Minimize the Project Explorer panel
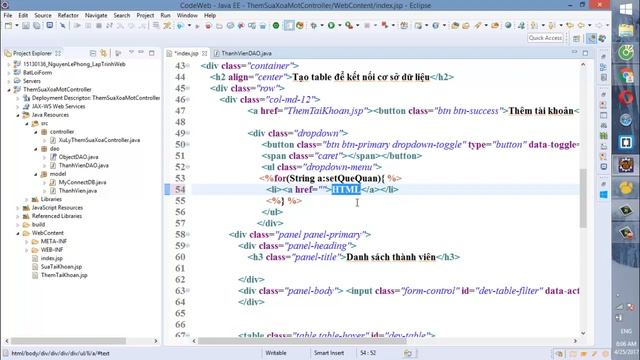 click(141, 53)
